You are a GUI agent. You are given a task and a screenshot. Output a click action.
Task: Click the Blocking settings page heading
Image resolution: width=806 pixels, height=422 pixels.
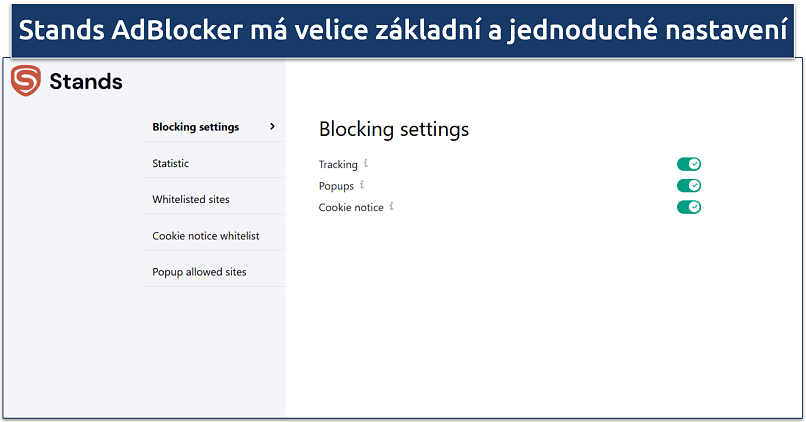(x=393, y=129)
